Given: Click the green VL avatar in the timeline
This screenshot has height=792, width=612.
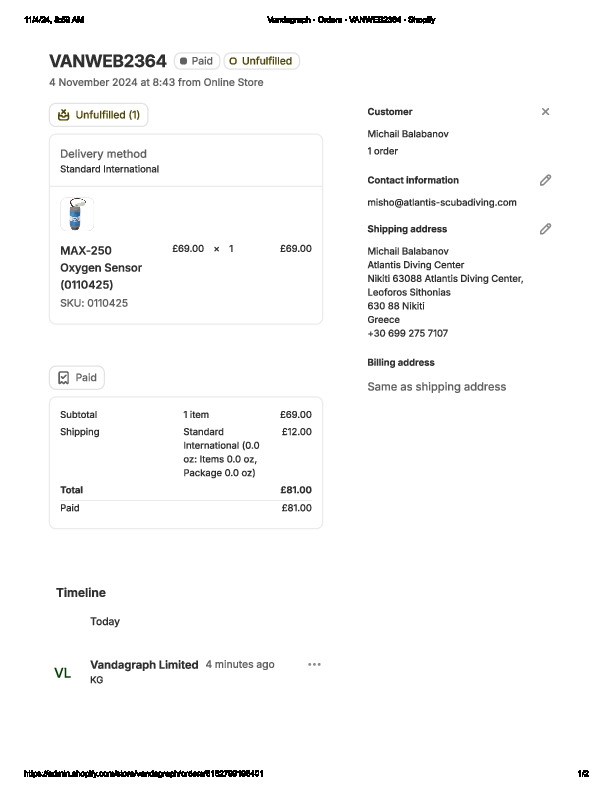Looking at the screenshot, I should pyautogui.click(x=63, y=673).
